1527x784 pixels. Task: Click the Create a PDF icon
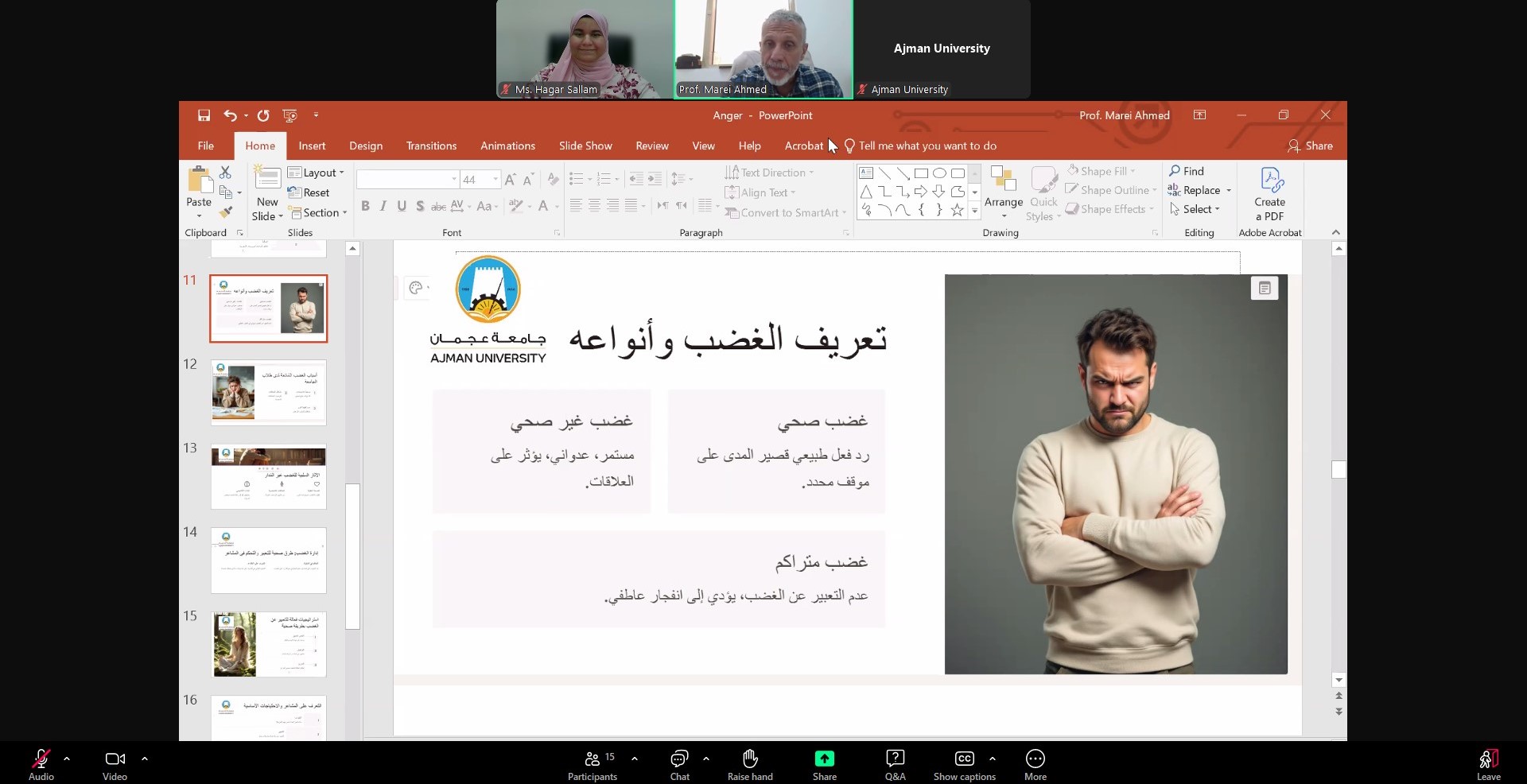click(1270, 195)
